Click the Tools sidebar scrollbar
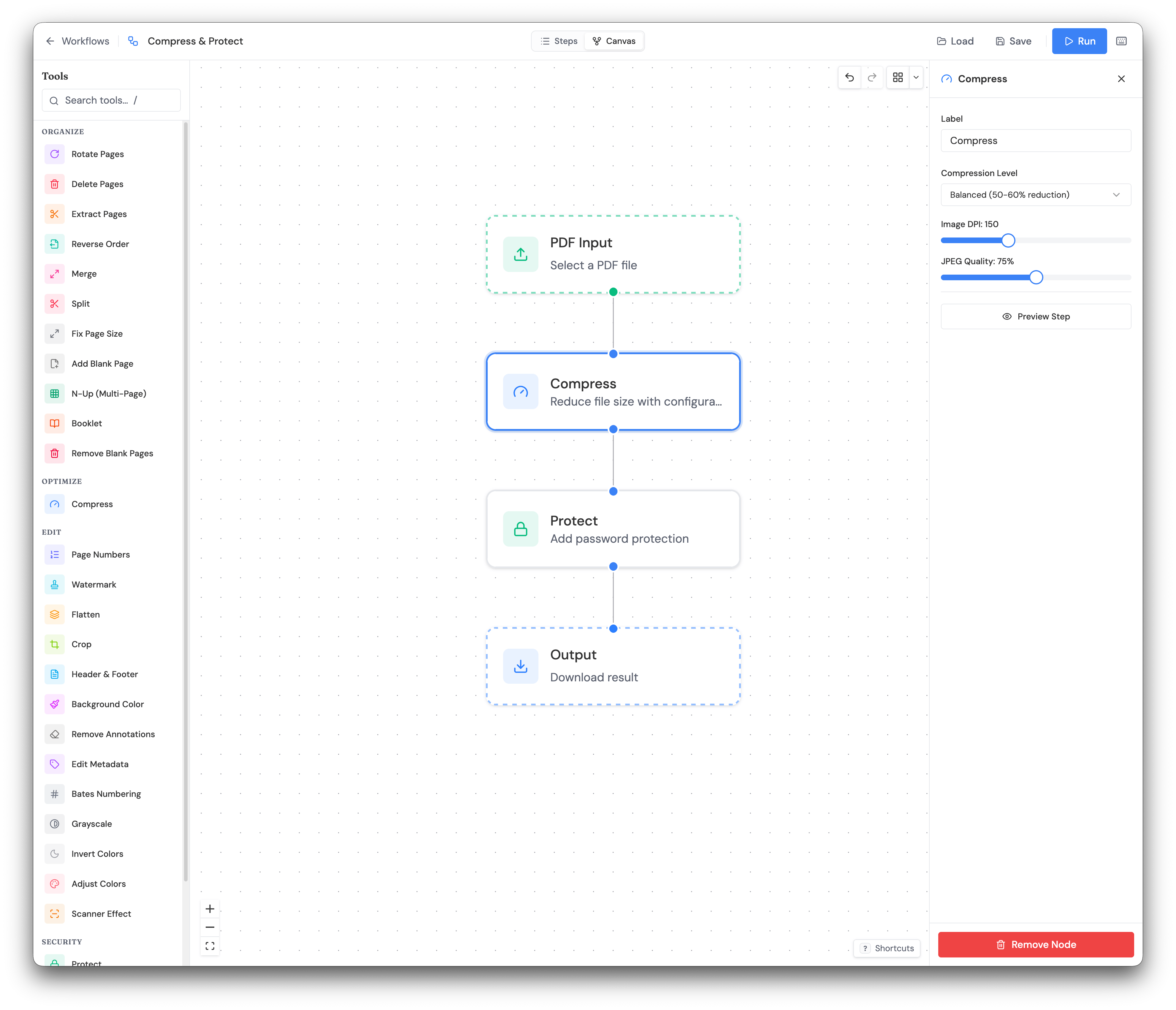This screenshot has width=1176, height=1010. pyautogui.click(x=186, y=501)
